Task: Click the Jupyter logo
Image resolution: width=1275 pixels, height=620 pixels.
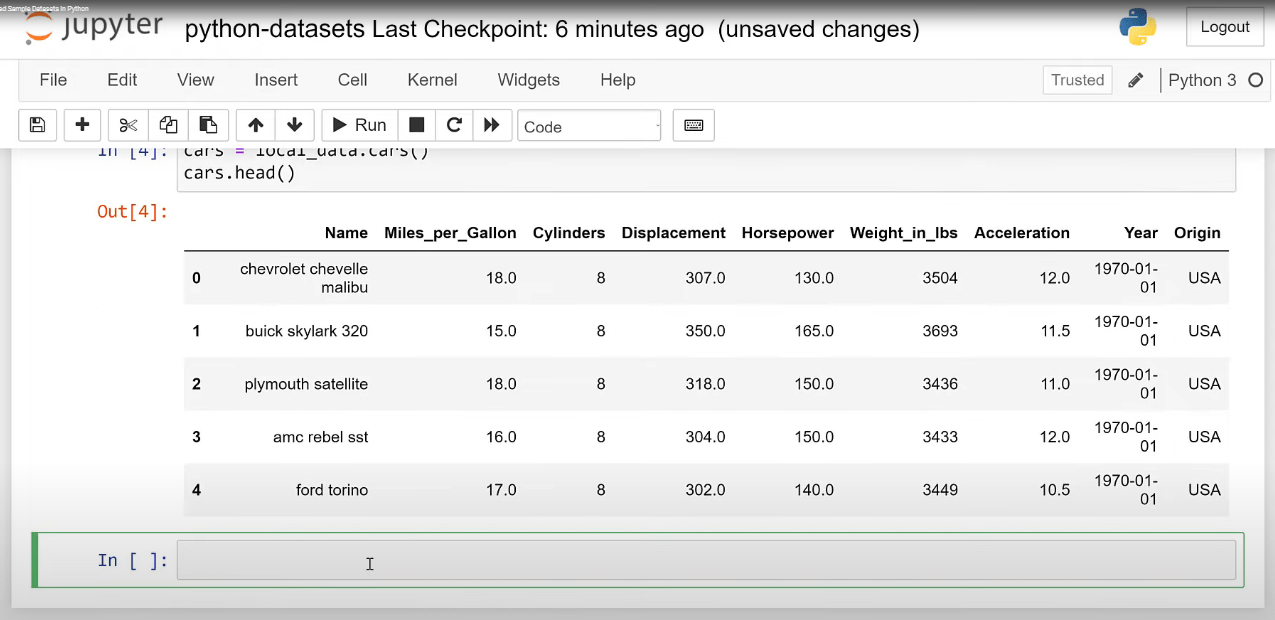Action: tap(93, 26)
